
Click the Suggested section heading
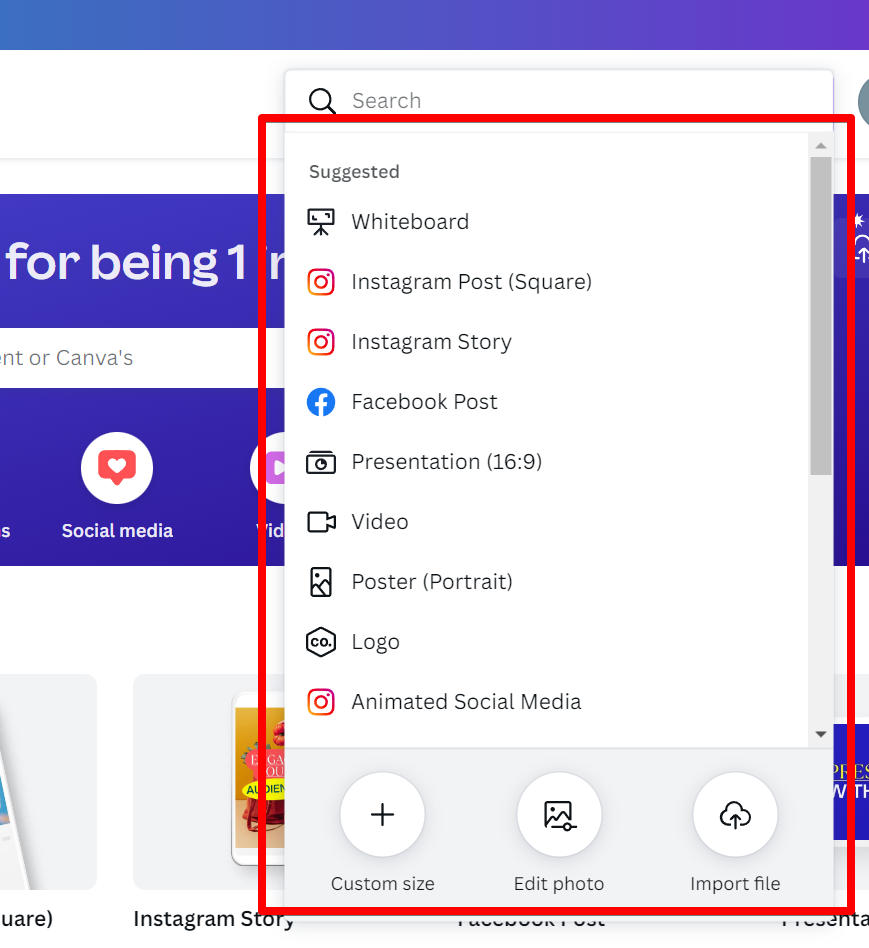click(x=354, y=172)
